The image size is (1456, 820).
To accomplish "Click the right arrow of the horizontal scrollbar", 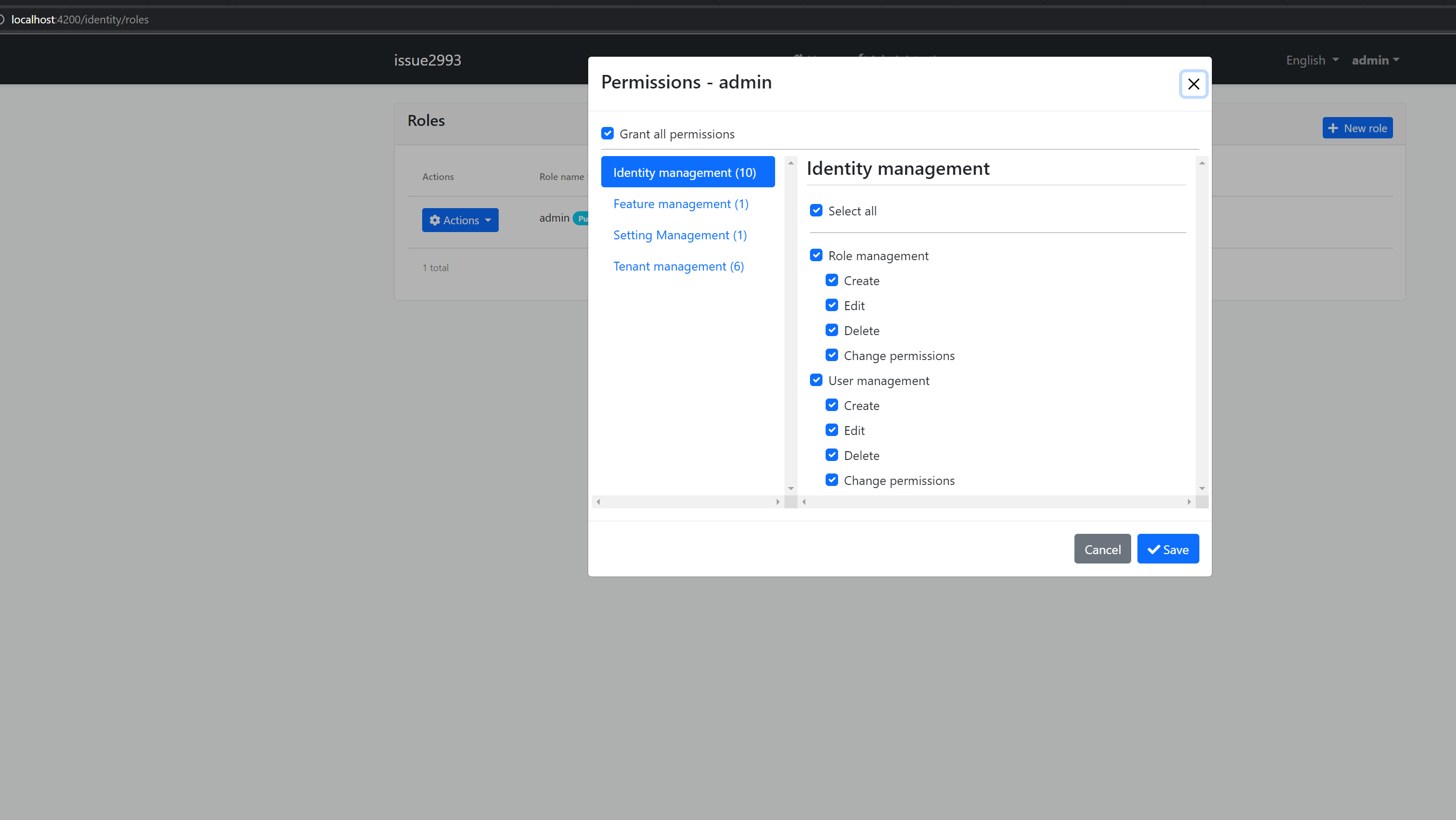I will point(1188,501).
